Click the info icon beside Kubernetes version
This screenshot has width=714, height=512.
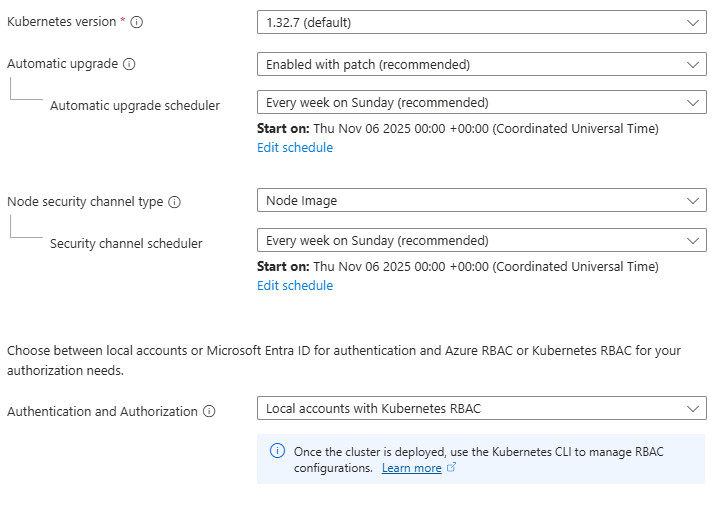pos(137,22)
